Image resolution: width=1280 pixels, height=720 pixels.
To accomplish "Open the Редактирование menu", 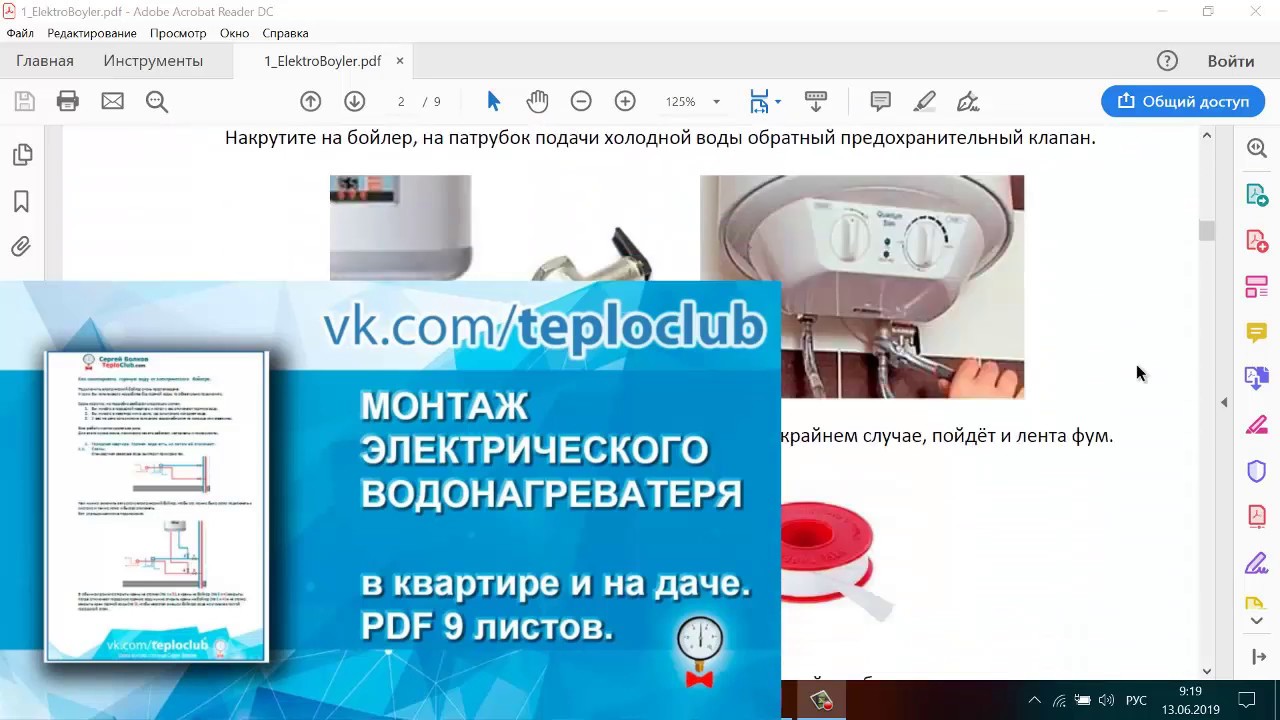I will (x=92, y=33).
